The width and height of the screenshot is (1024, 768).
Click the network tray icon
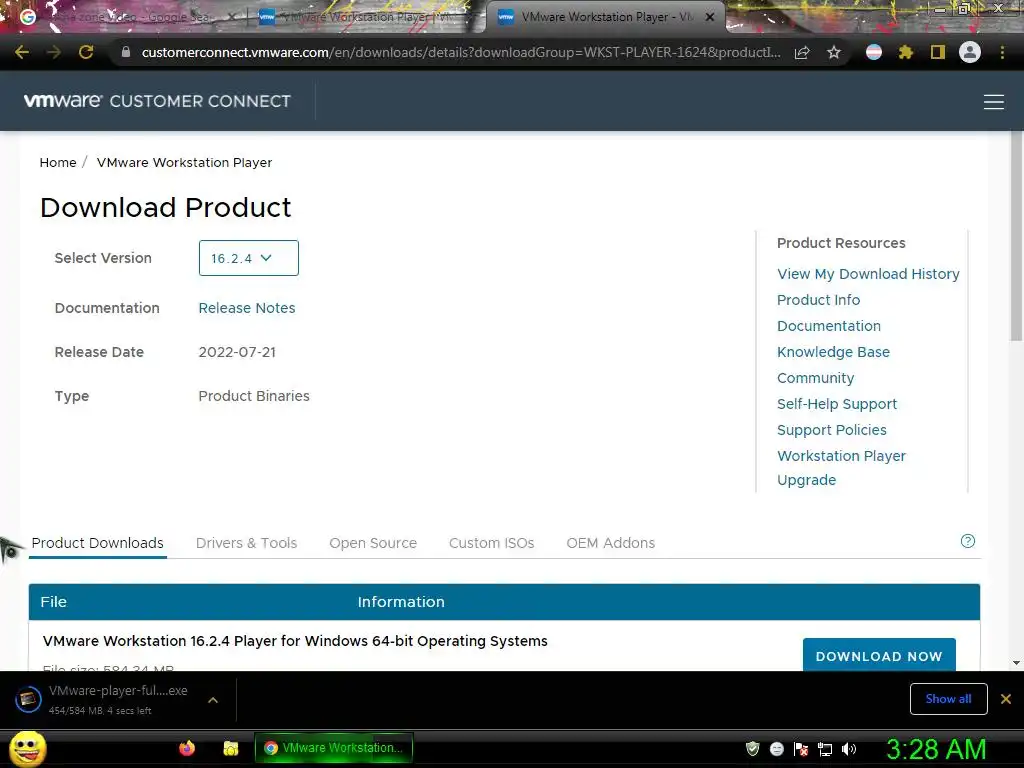click(x=825, y=749)
